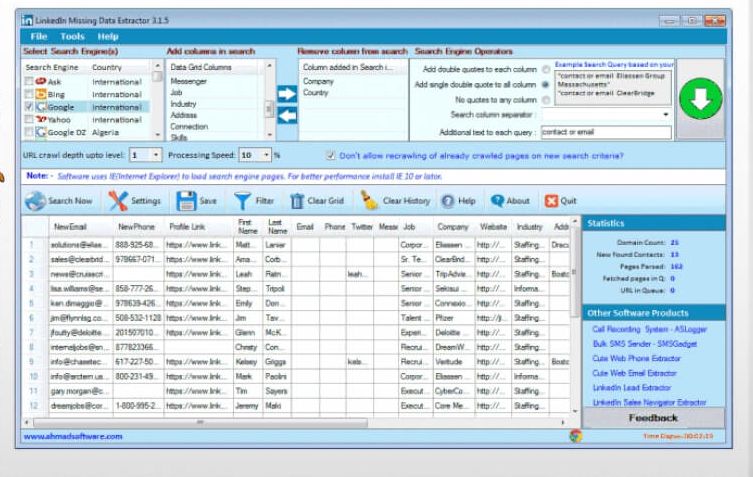Click the Search Now globe icon

35,201
